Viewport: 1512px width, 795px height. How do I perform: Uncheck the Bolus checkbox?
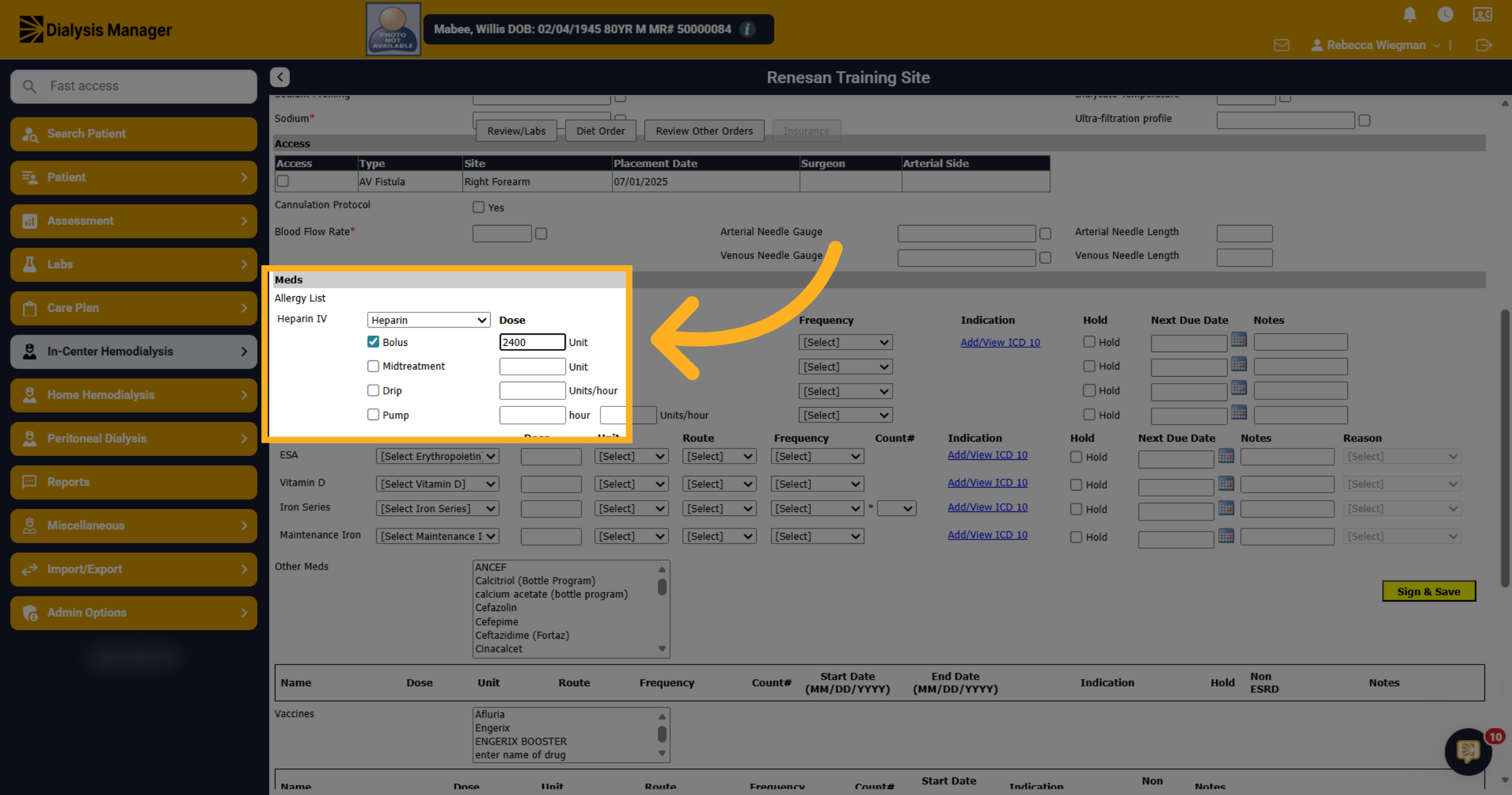point(373,341)
